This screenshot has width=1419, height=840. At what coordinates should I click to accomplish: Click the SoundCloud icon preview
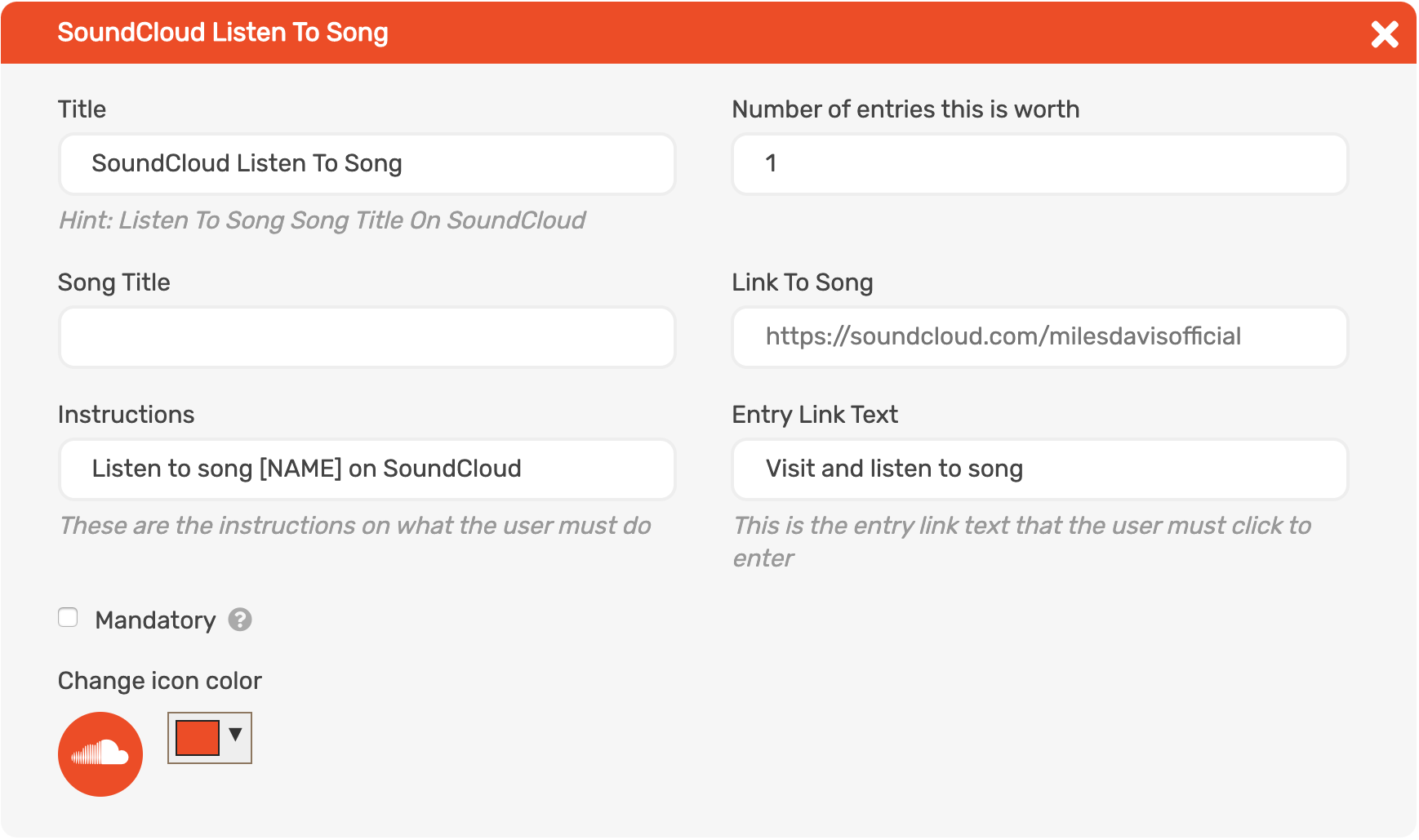(x=100, y=753)
